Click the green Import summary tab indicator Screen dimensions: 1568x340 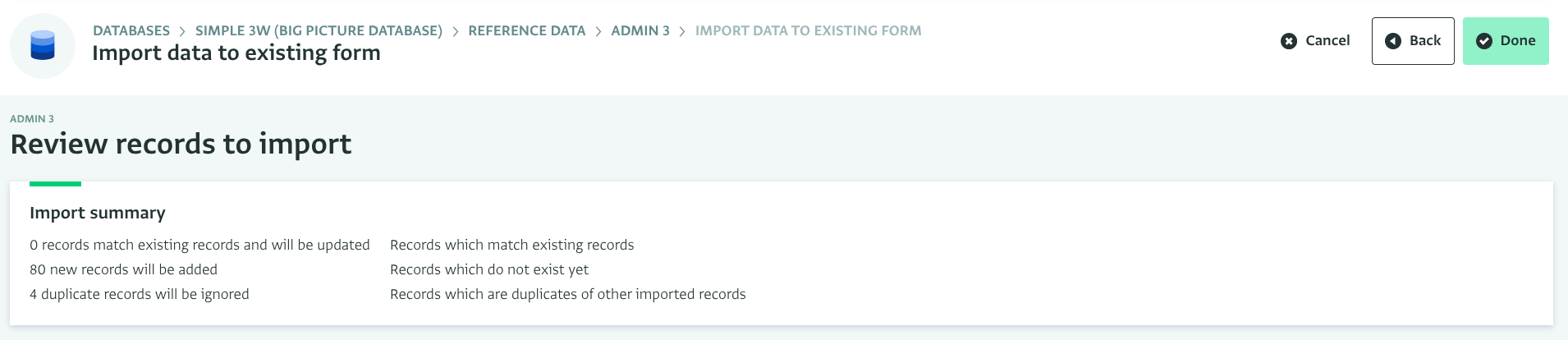click(x=55, y=184)
